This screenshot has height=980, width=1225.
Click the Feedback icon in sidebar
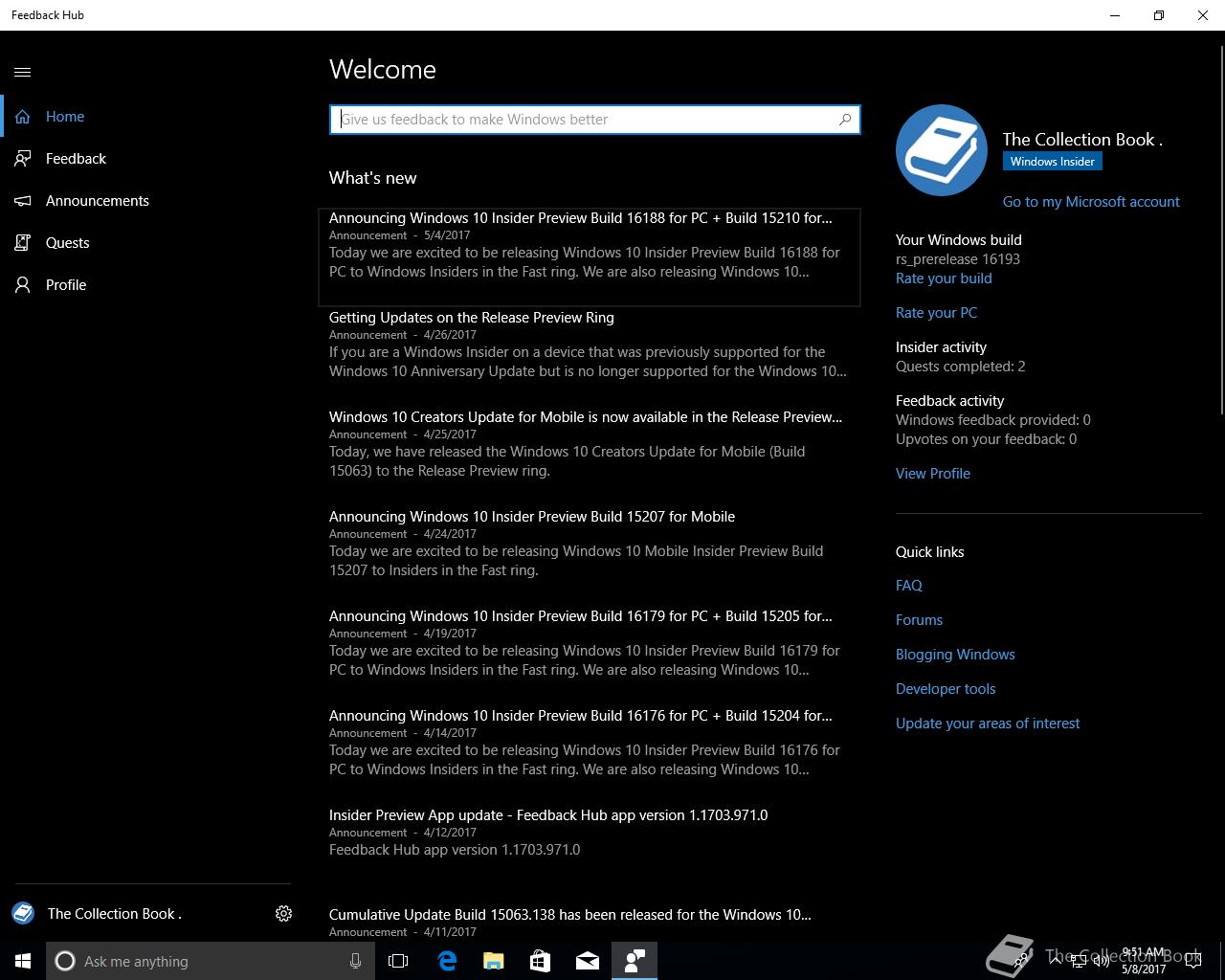(x=23, y=159)
